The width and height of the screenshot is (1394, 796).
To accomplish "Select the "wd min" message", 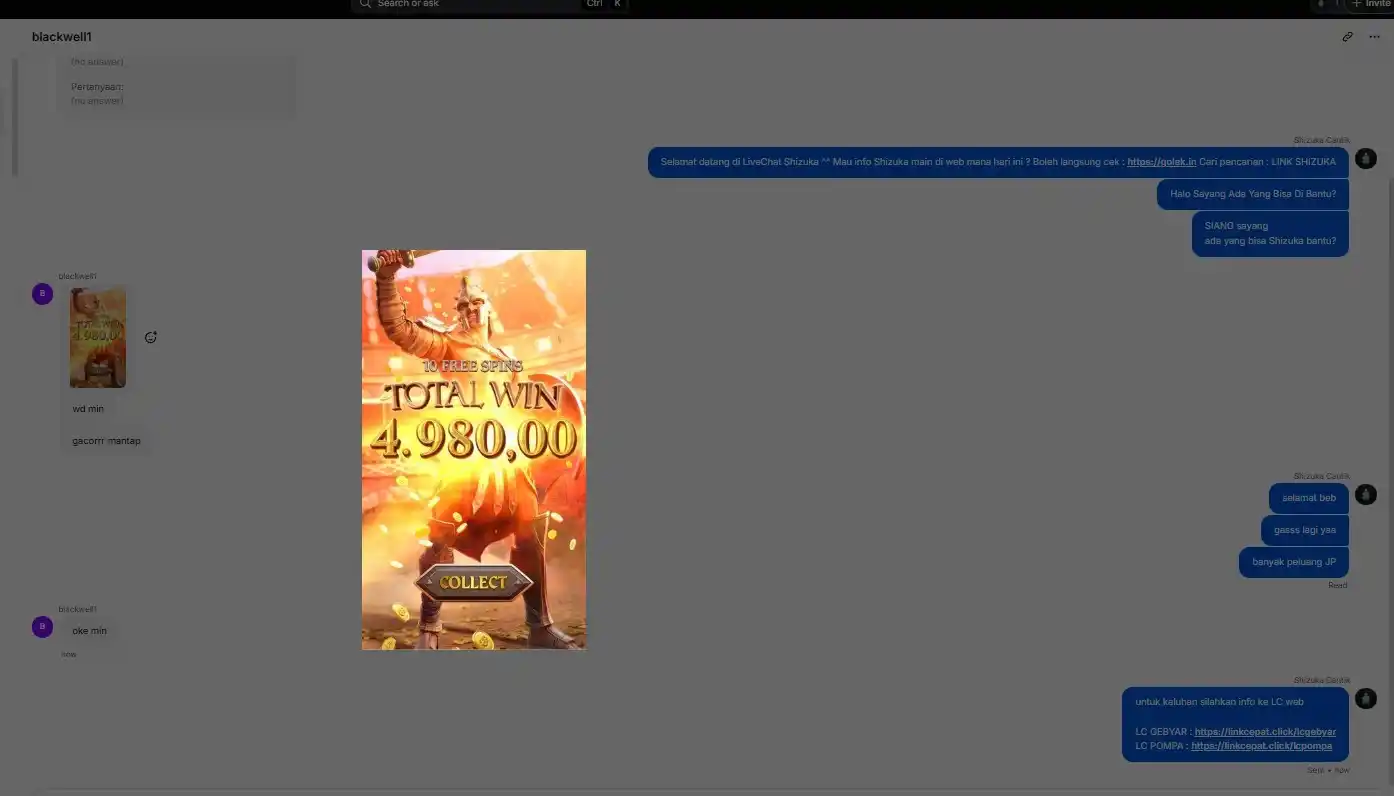I will 88,409.
